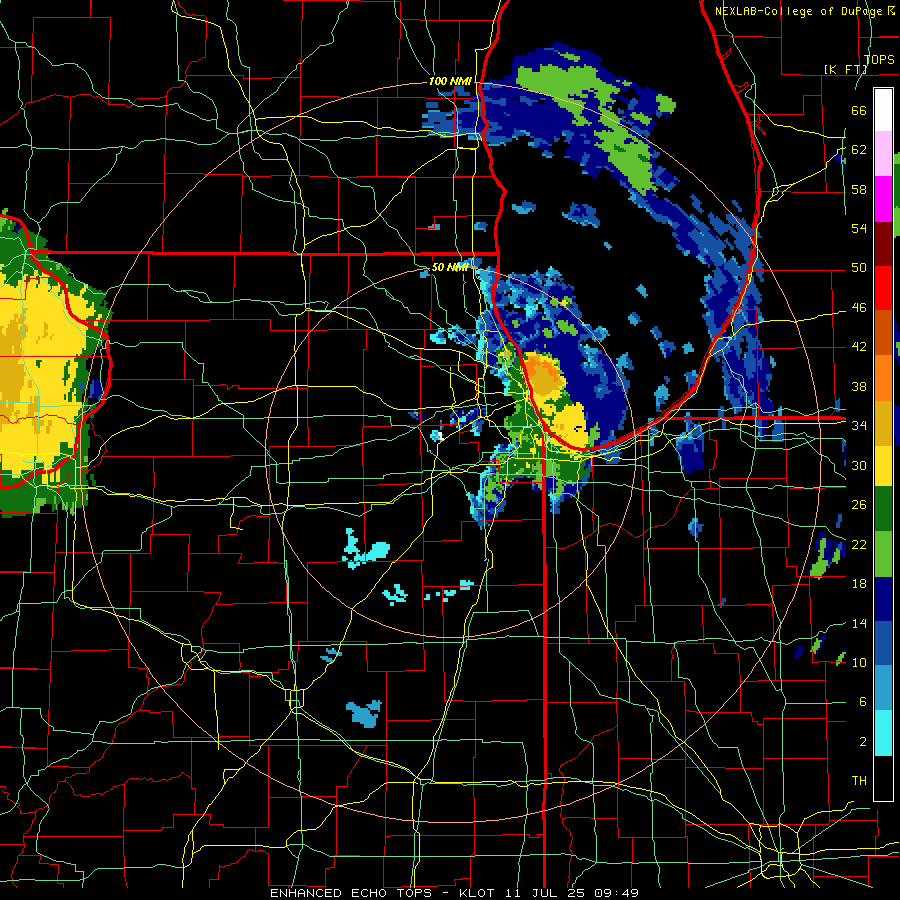The image size is (900, 900).
Task: Pick the cyan legend swatch
Action: (883, 733)
